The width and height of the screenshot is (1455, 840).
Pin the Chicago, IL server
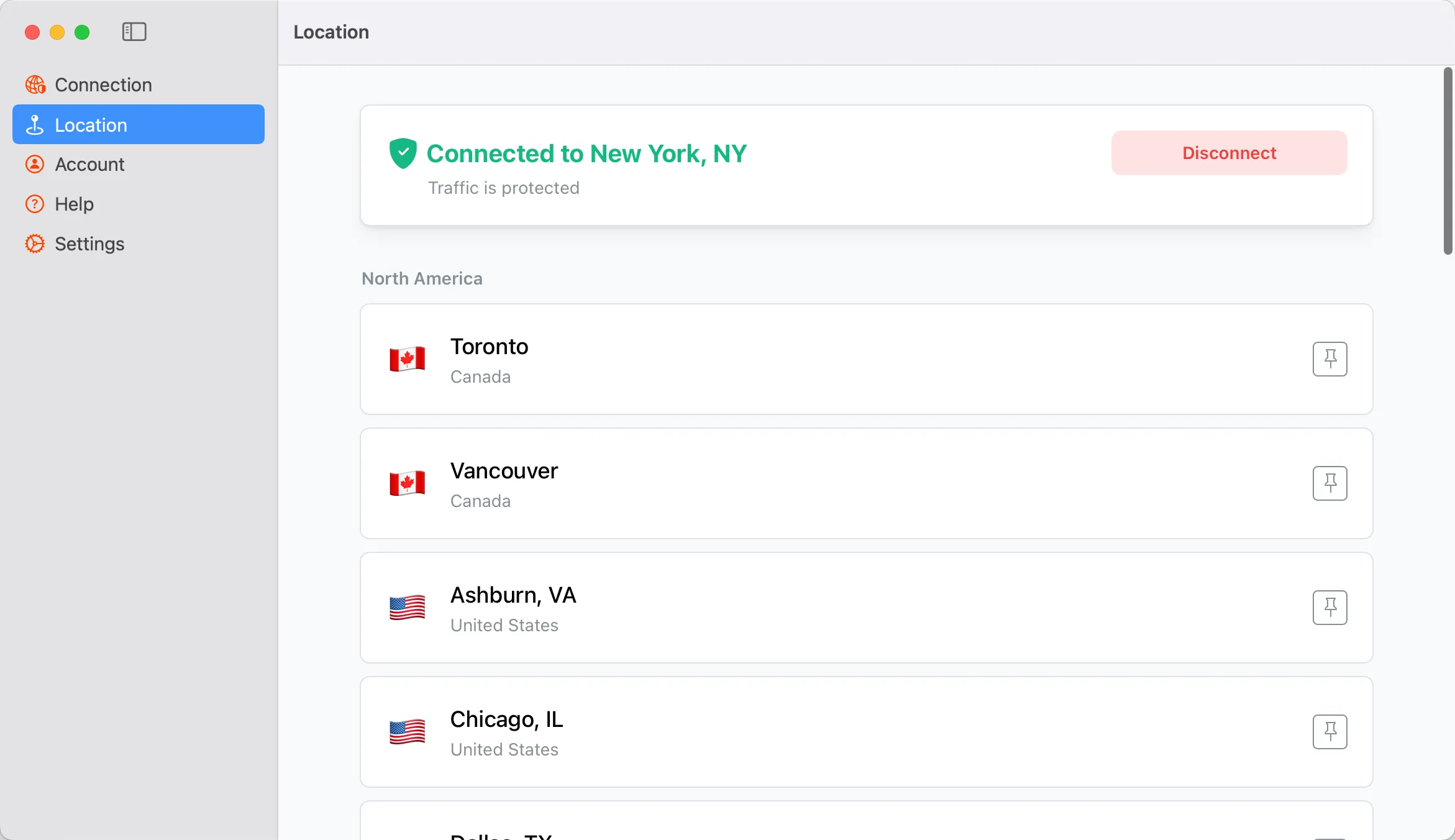coord(1330,731)
